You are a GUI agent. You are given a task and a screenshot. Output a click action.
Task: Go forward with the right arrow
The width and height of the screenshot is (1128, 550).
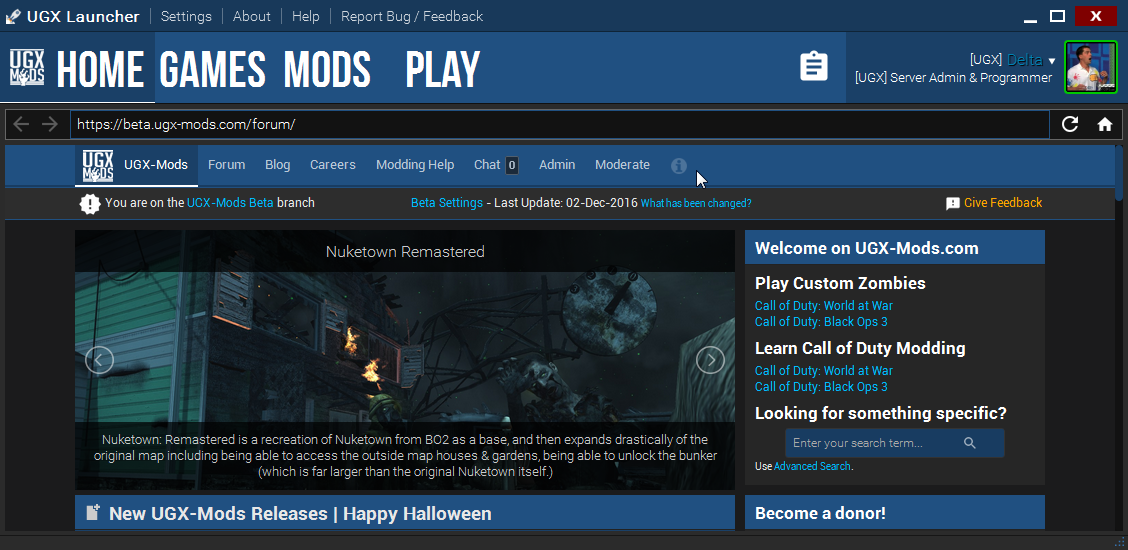(x=50, y=124)
